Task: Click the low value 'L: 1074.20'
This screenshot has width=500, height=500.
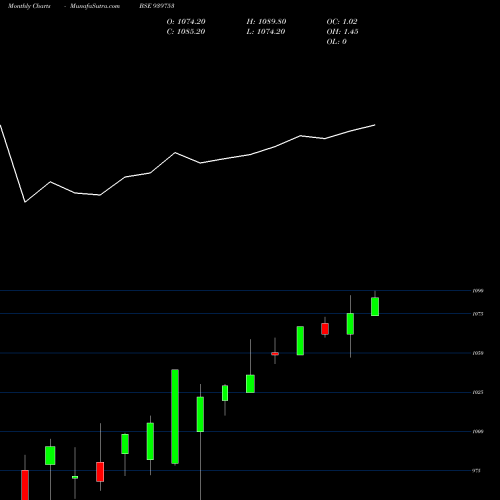Action: tap(266, 32)
